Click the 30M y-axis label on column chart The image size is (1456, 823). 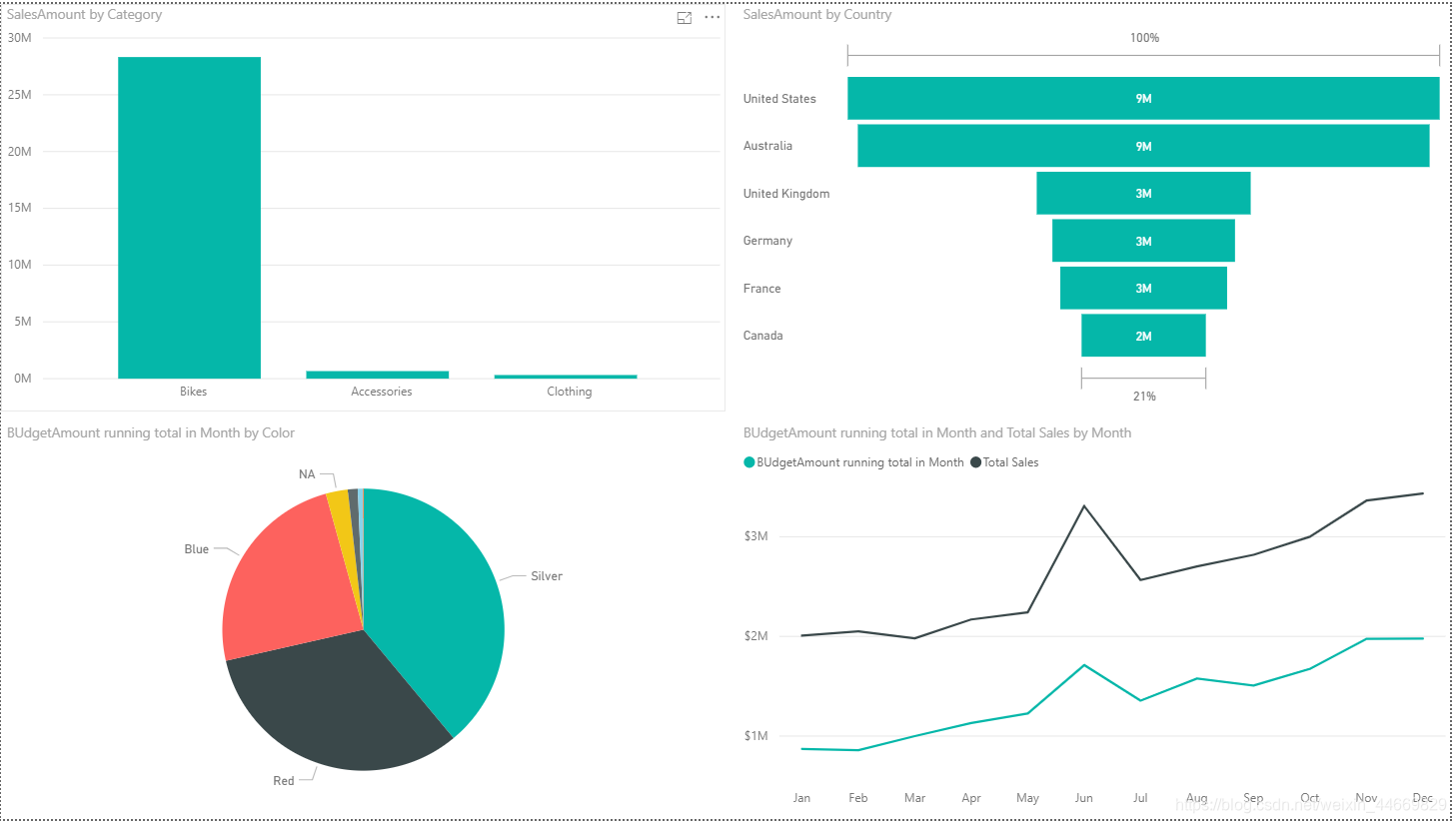pyautogui.click(x=20, y=38)
